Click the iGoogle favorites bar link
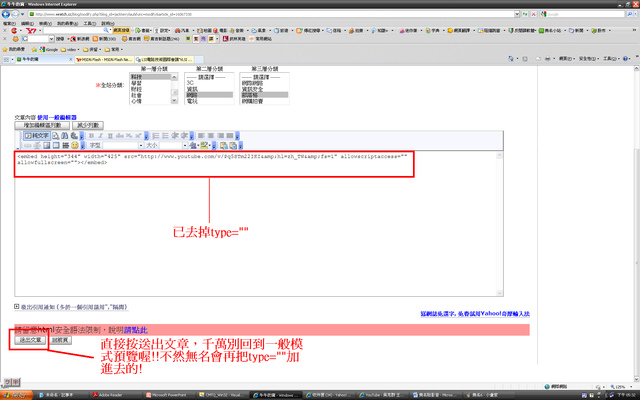This screenshot has height=400, width=640. click(x=49, y=49)
